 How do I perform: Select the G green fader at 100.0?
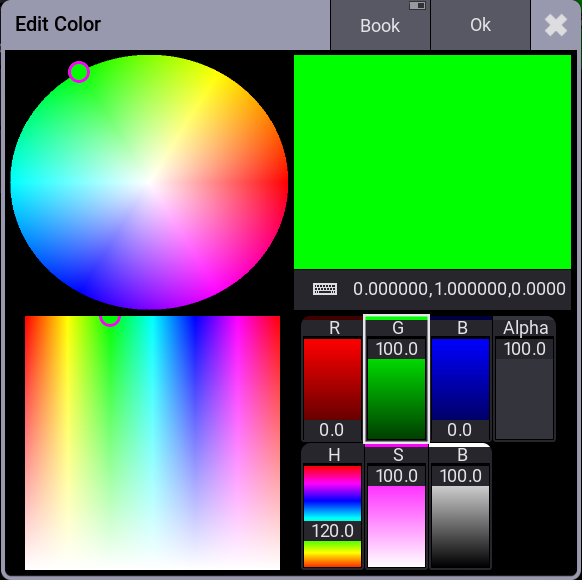pyautogui.click(x=396, y=379)
